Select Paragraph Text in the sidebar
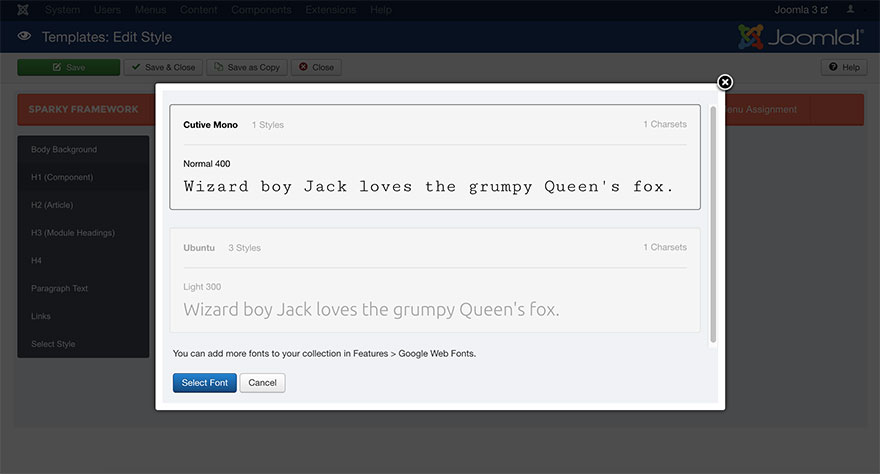 tap(83, 288)
